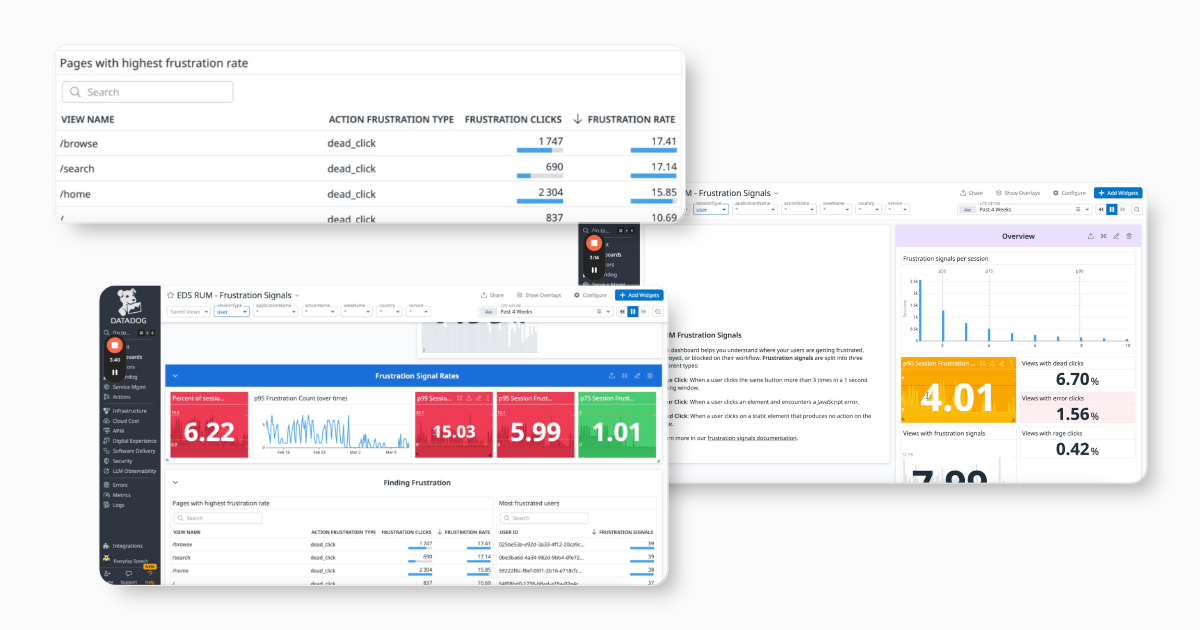
Task: Click Share in the right dashboard
Action: click(x=971, y=193)
